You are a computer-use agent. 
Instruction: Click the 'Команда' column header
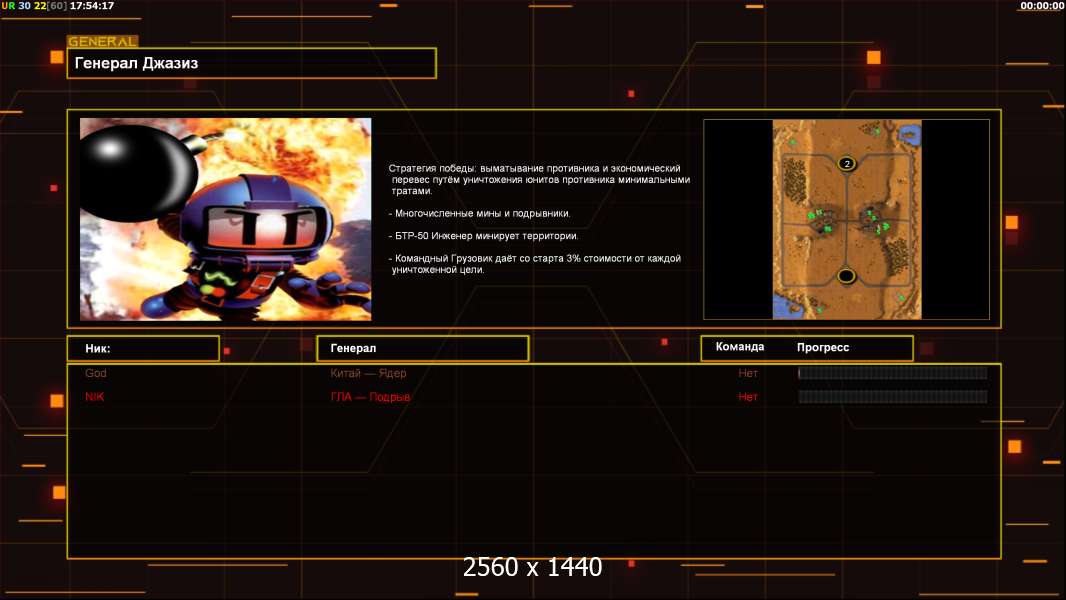coord(740,347)
